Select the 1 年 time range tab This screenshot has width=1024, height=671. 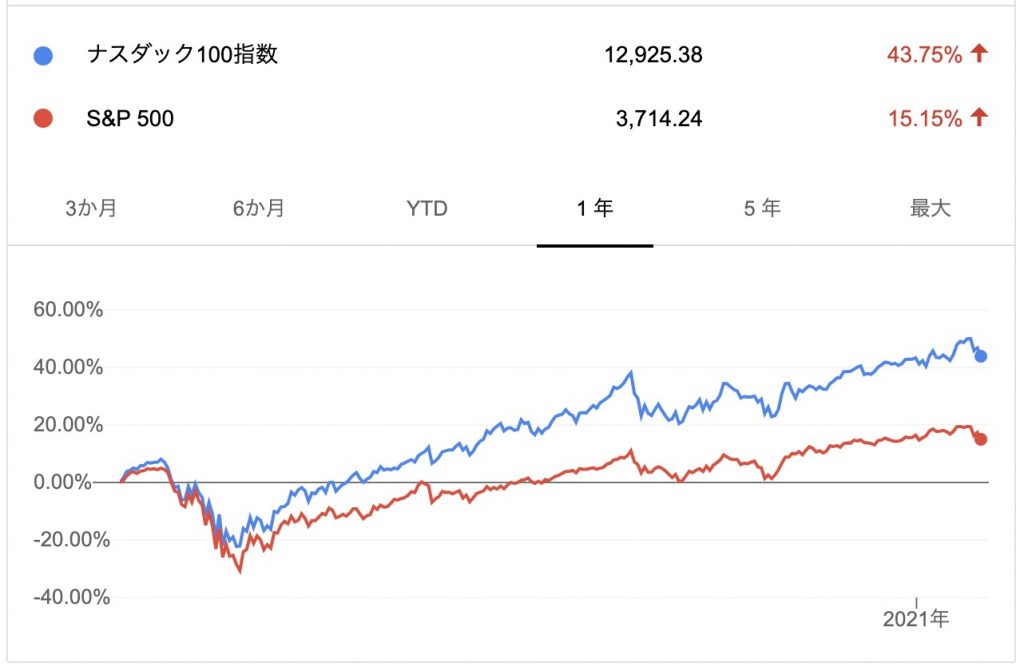595,208
